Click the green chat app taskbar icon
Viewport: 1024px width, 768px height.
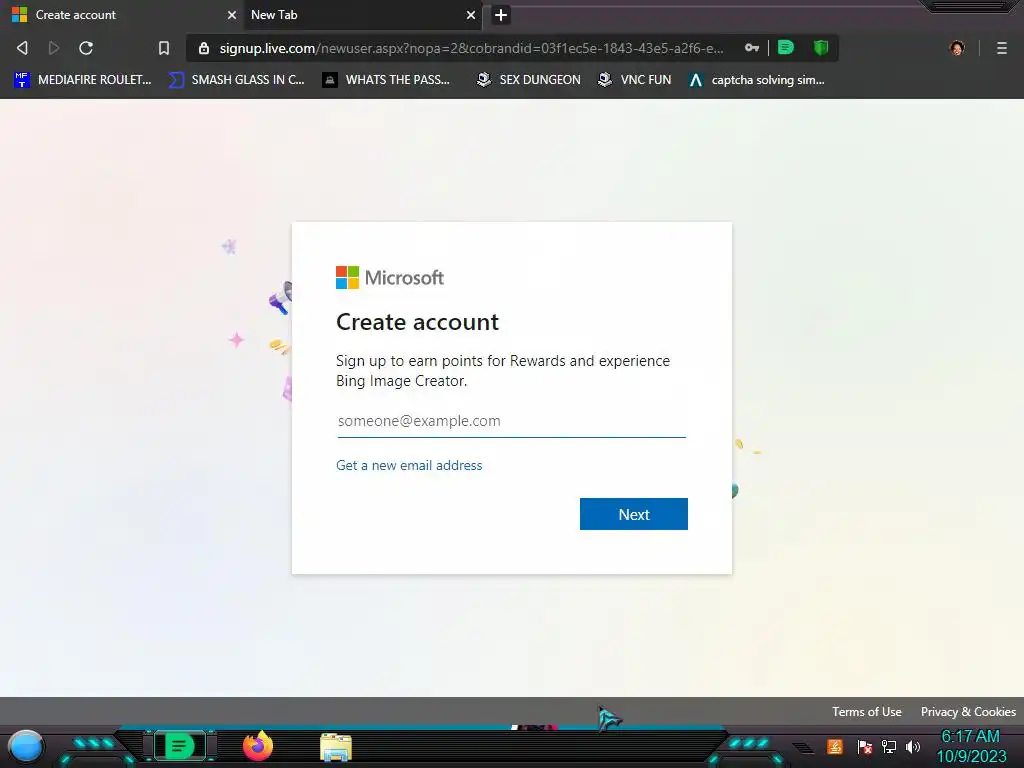tap(180, 746)
